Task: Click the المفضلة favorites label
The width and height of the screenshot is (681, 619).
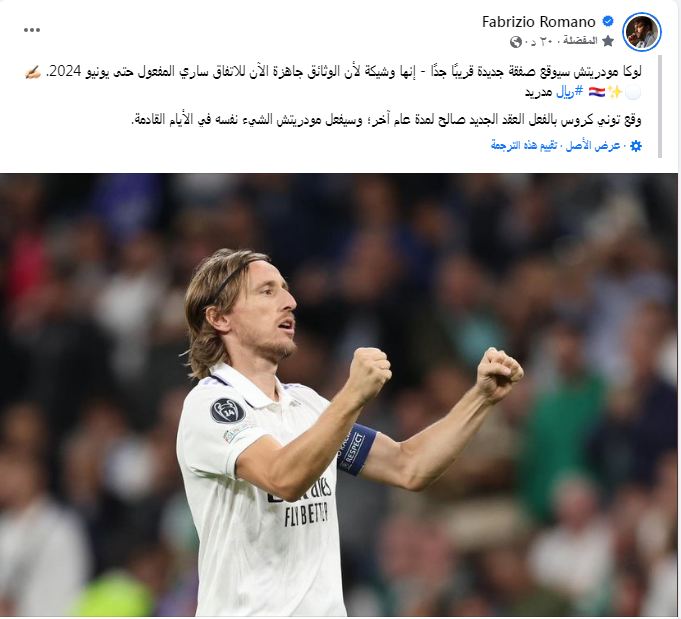Action: (580, 40)
